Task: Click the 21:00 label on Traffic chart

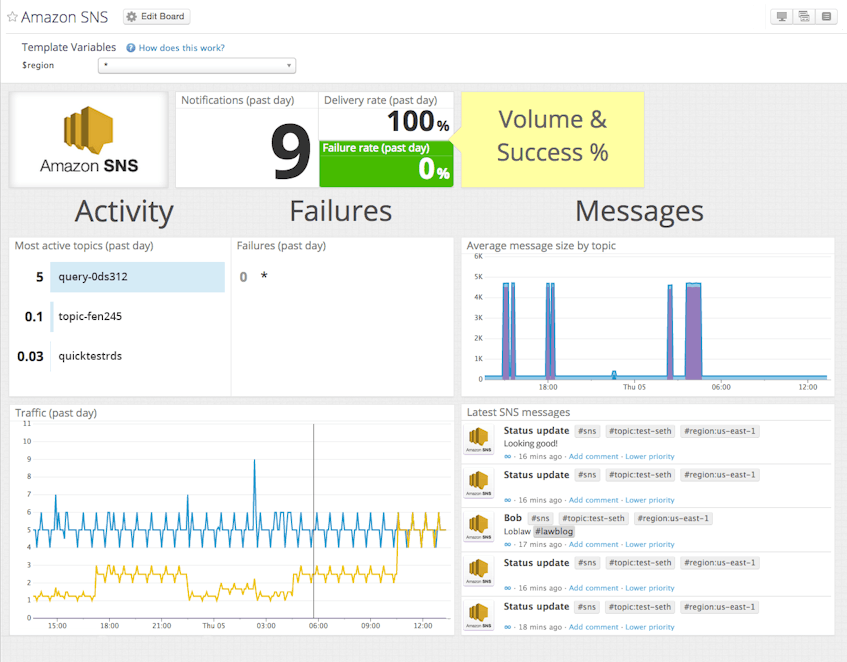Action: (162, 626)
